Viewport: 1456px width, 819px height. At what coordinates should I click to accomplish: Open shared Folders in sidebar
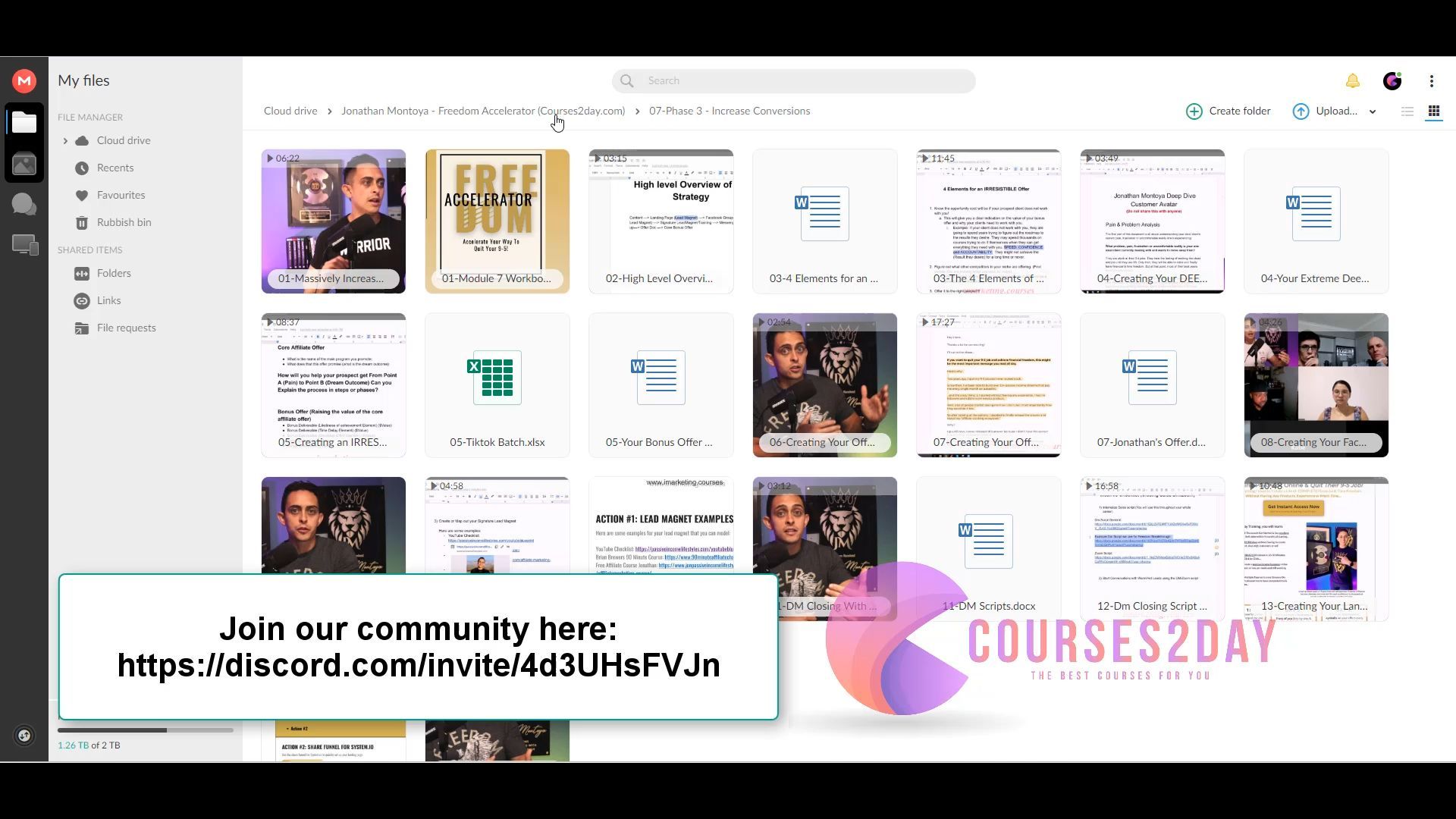(114, 273)
